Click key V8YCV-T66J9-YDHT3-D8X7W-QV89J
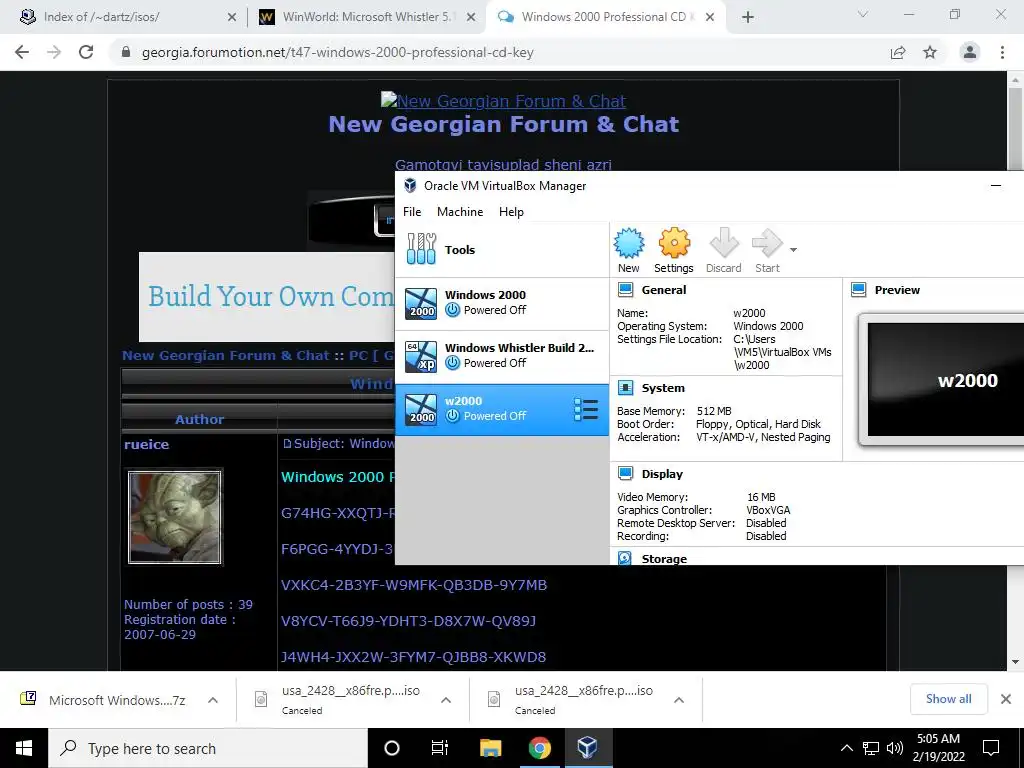Image resolution: width=1024 pixels, height=768 pixels. pos(408,621)
